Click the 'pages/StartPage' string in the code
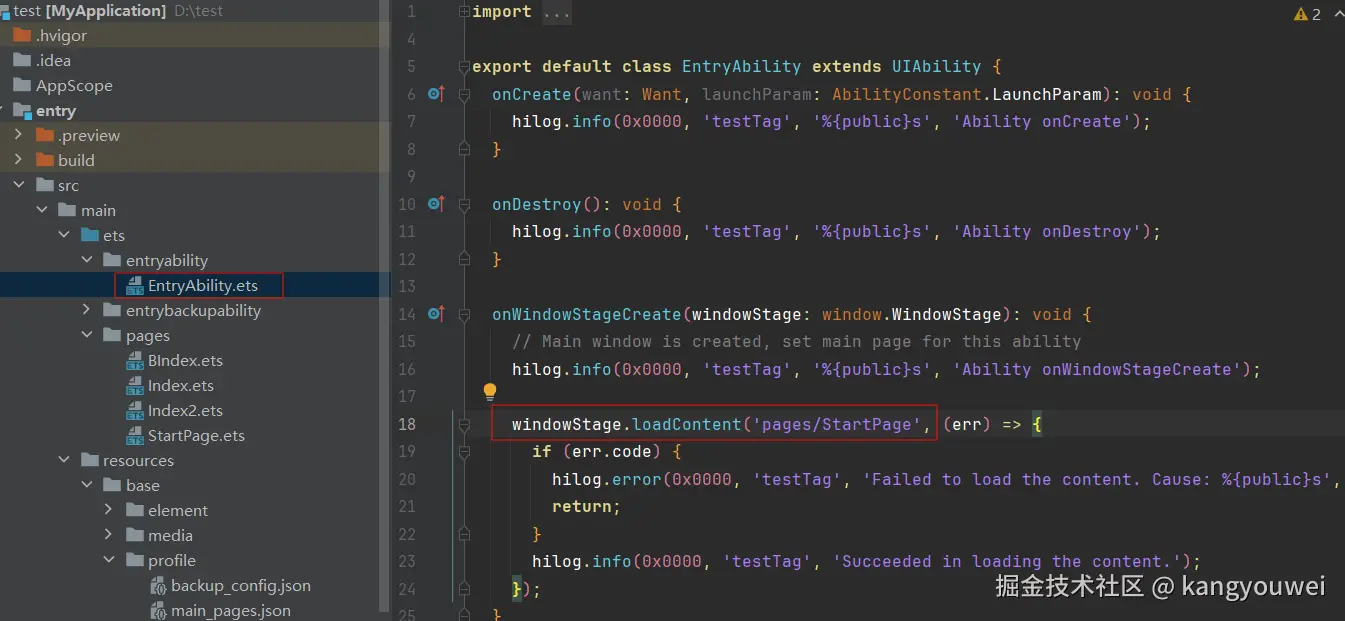Image resolution: width=1345 pixels, height=621 pixels. click(x=837, y=424)
